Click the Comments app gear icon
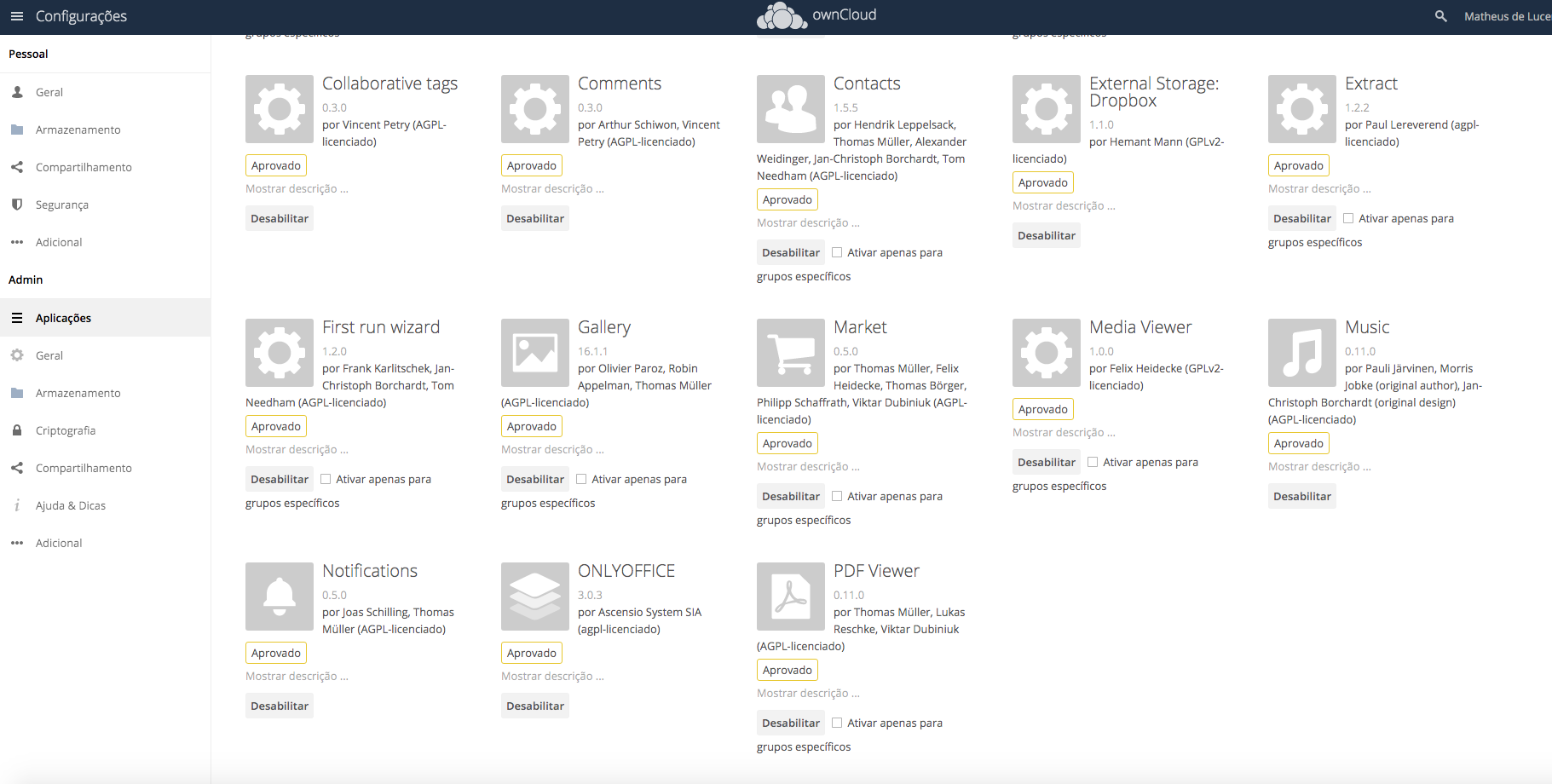Viewport: 1552px width, 784px height. pos(535,109)
